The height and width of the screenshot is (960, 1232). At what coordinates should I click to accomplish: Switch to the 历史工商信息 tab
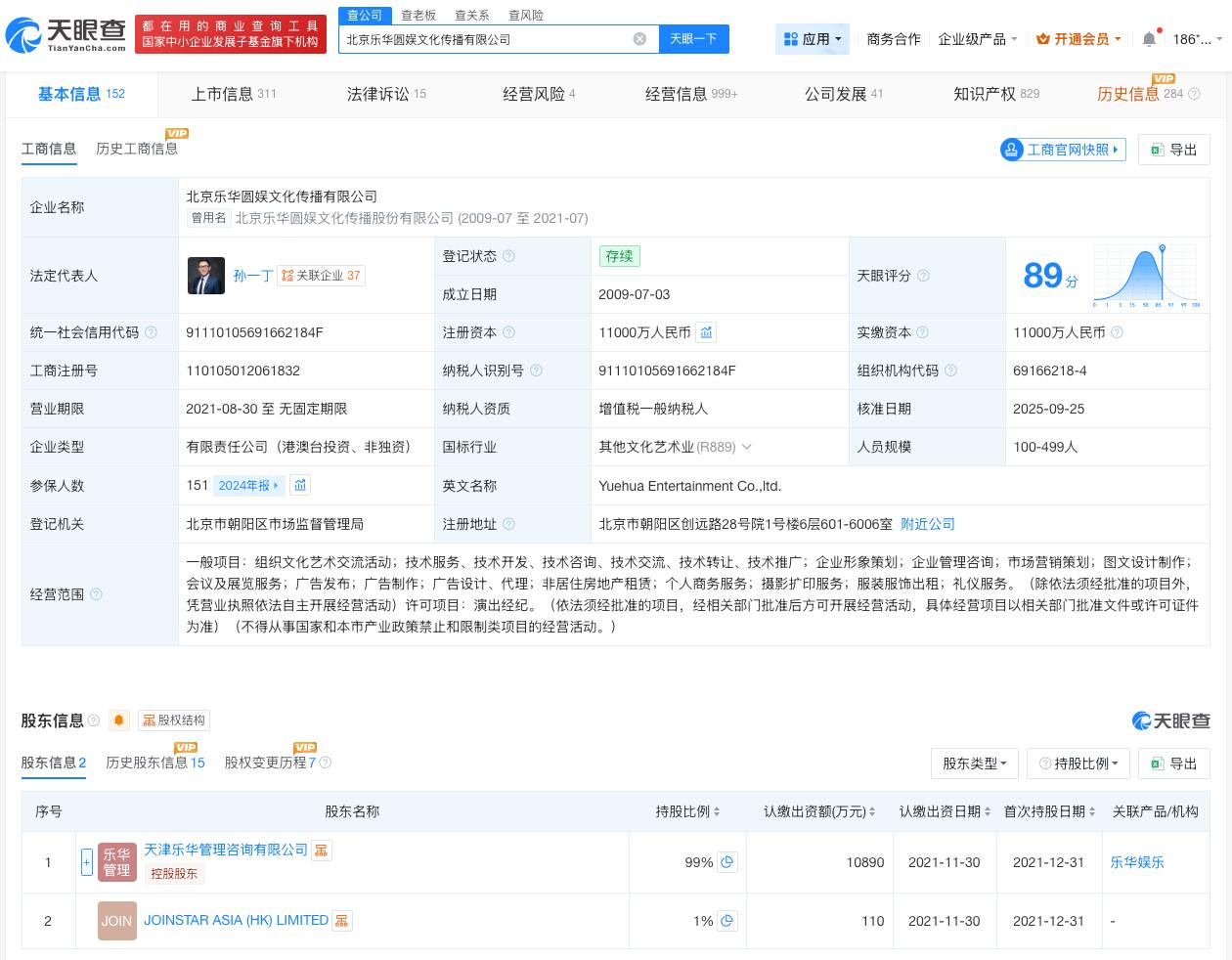136,149
